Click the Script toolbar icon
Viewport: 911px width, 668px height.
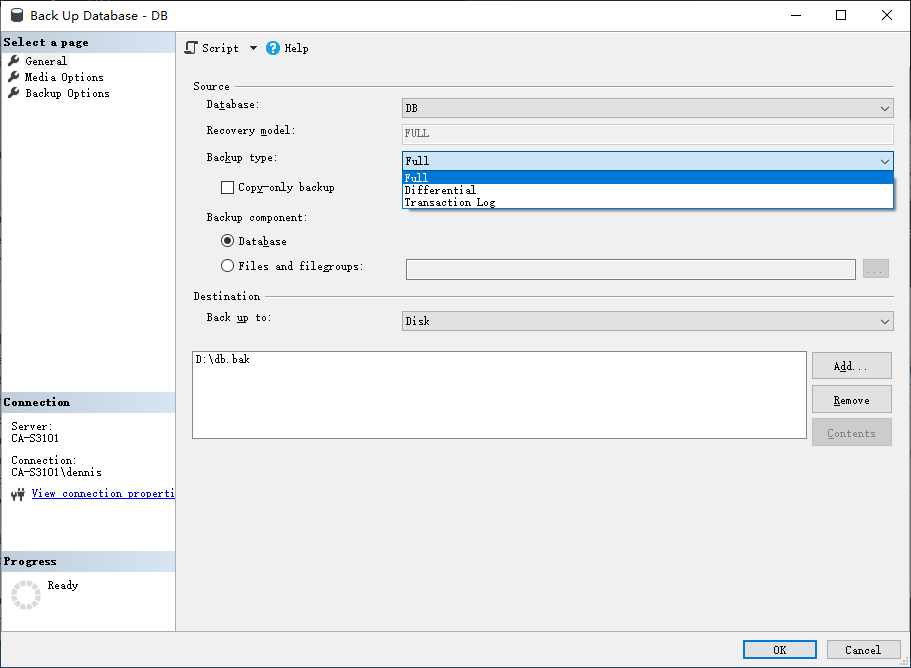(x=192, y=48)
